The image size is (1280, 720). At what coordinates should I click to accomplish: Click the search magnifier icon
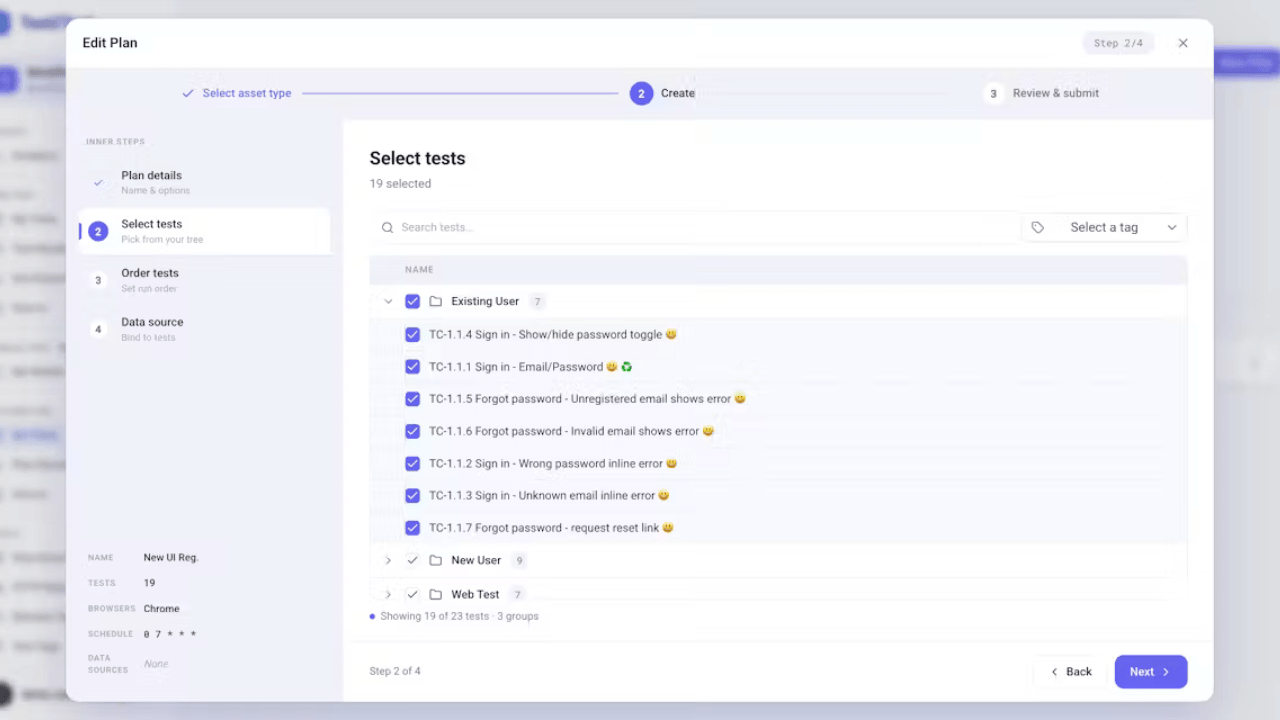387,227
